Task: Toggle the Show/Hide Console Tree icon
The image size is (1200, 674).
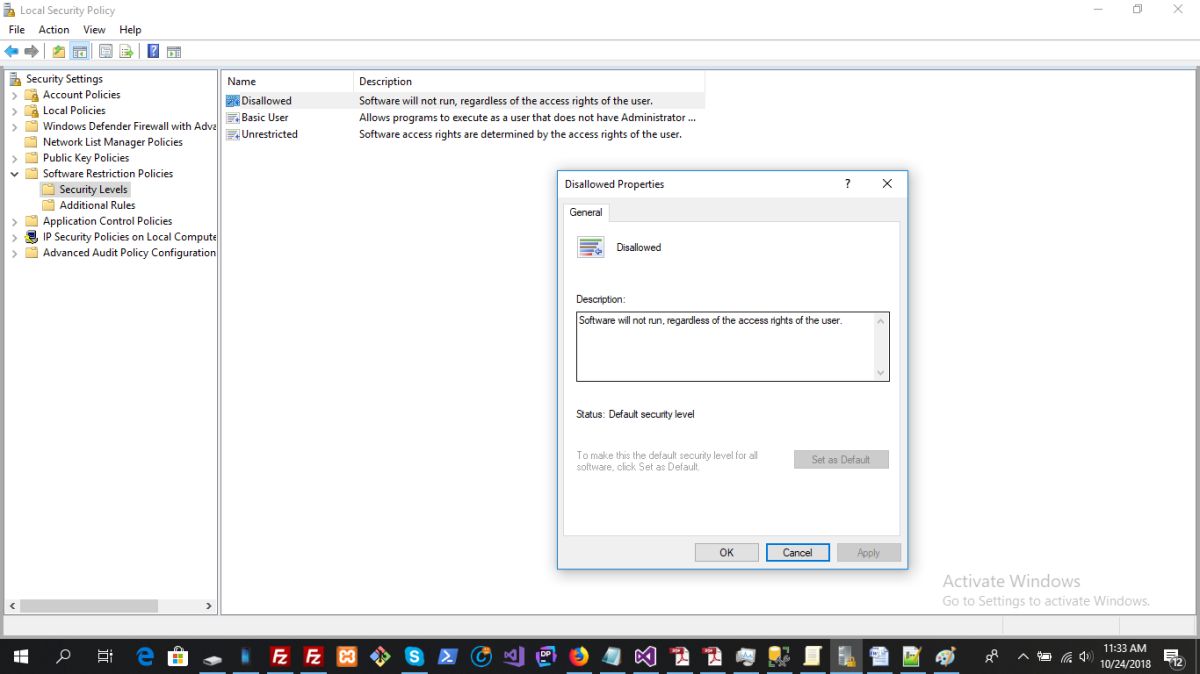Action: (80, 52)
